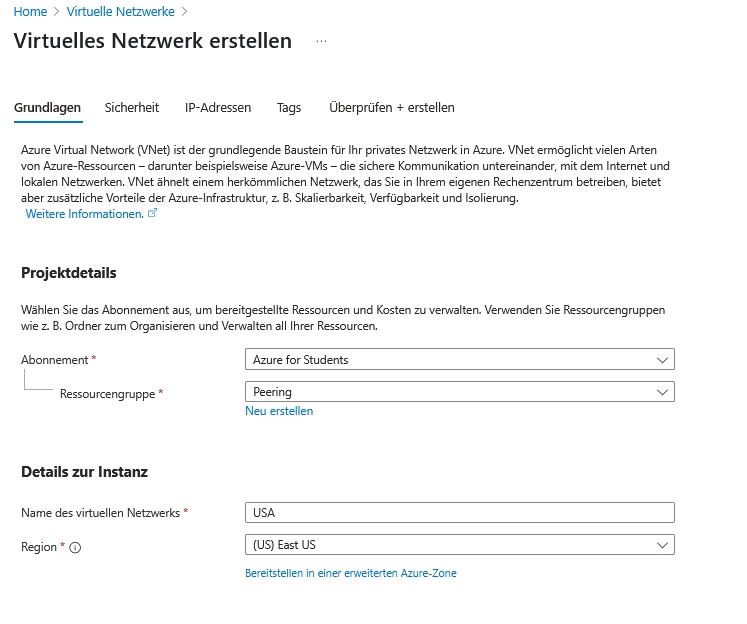Open the Region dropdown set to East US
The width and height of the screenshot is (747, 624).
tap(459, 545)
